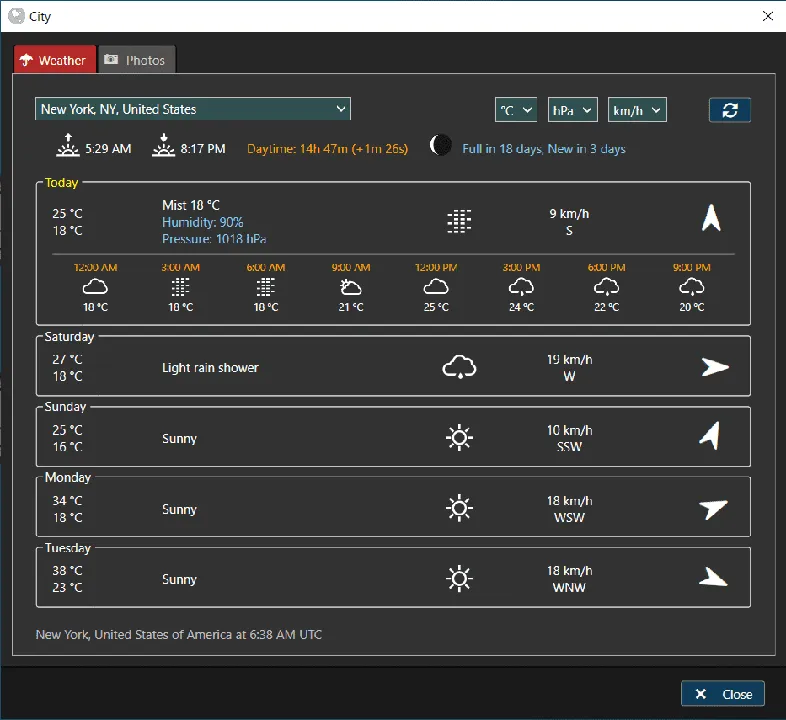Click Saturday's west wind arrow
The height and width of the screenshot is (720, 786).
[x=715, y=367]
